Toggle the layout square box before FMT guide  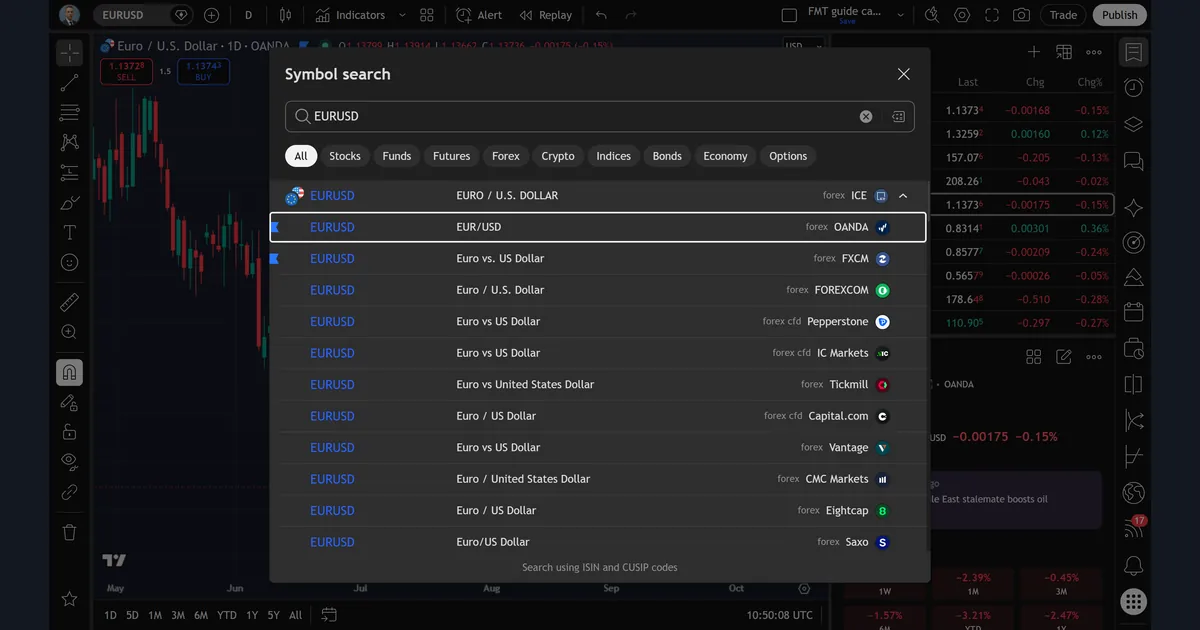[789, 15]
